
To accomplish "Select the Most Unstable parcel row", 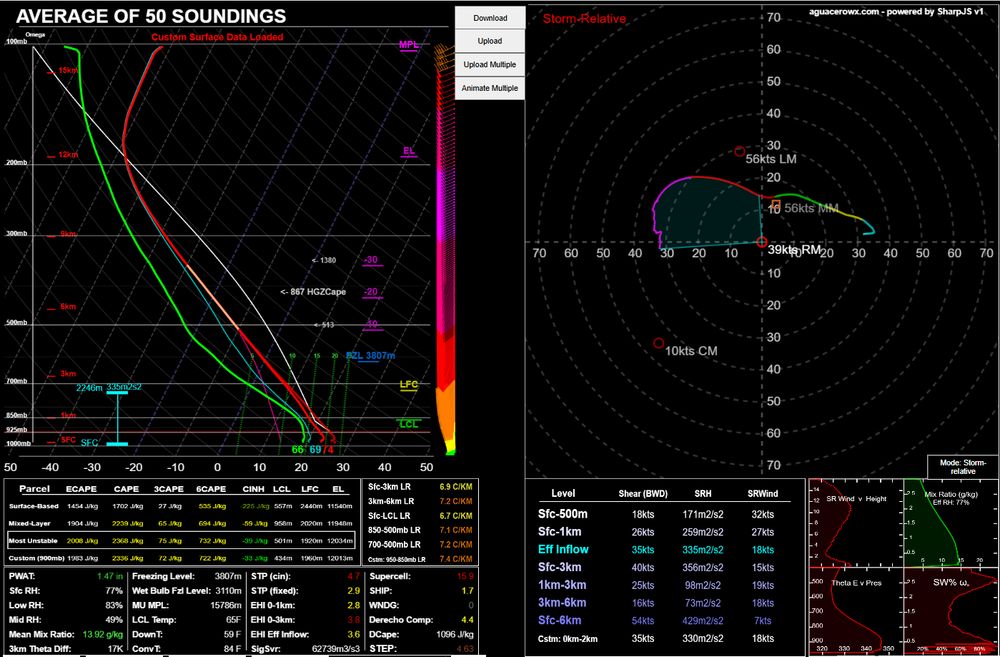I will (181, 541).
